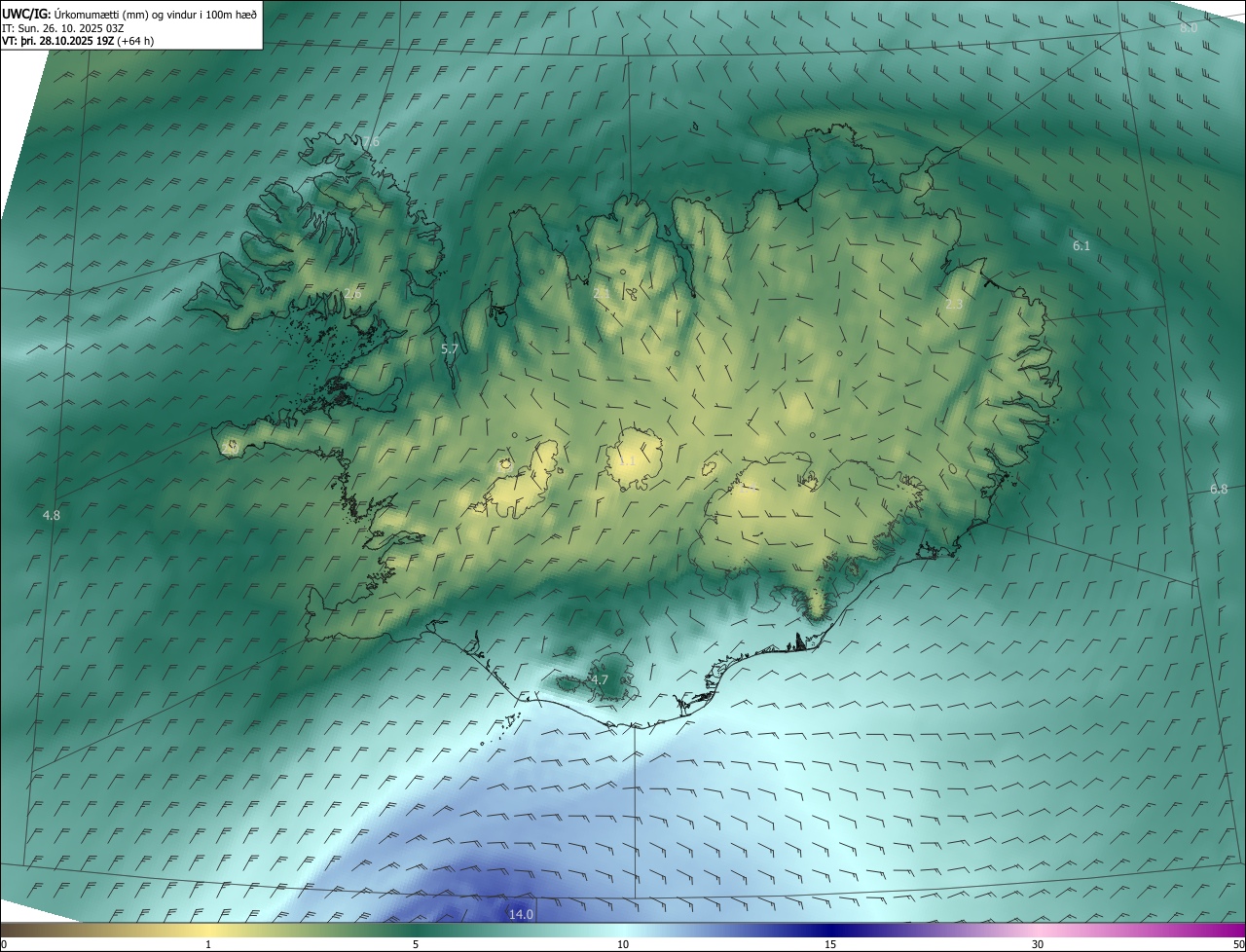Click the 1.1 label on the central glacier
Screen dimensions: 1246x952
(x=628, y=460)
